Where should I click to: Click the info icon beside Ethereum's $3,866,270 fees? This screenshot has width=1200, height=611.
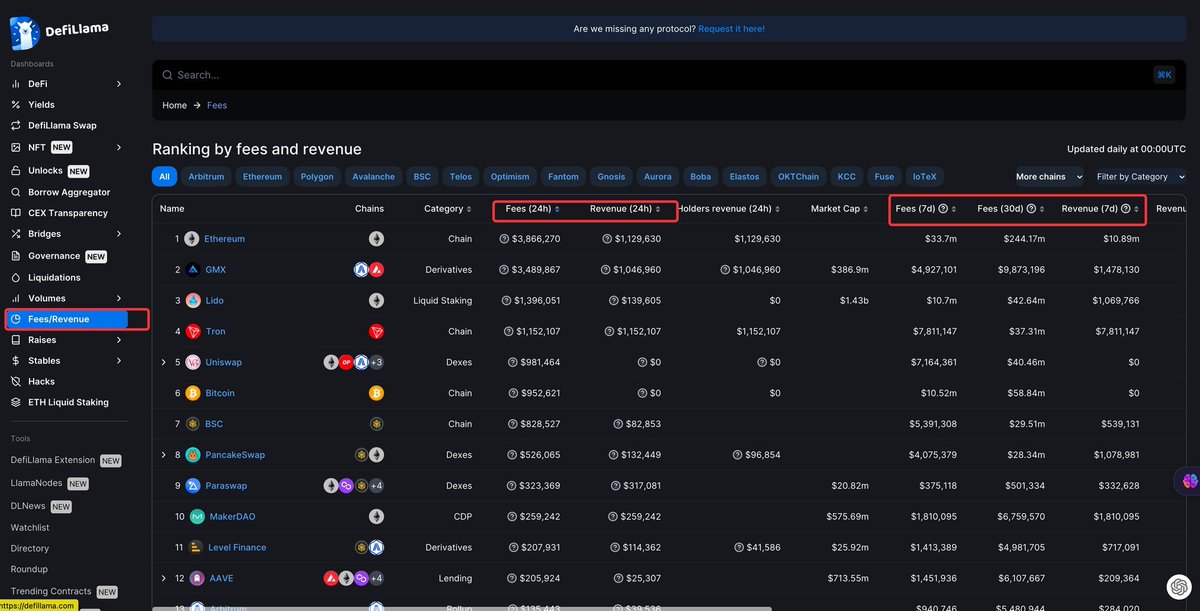(504, 239)
